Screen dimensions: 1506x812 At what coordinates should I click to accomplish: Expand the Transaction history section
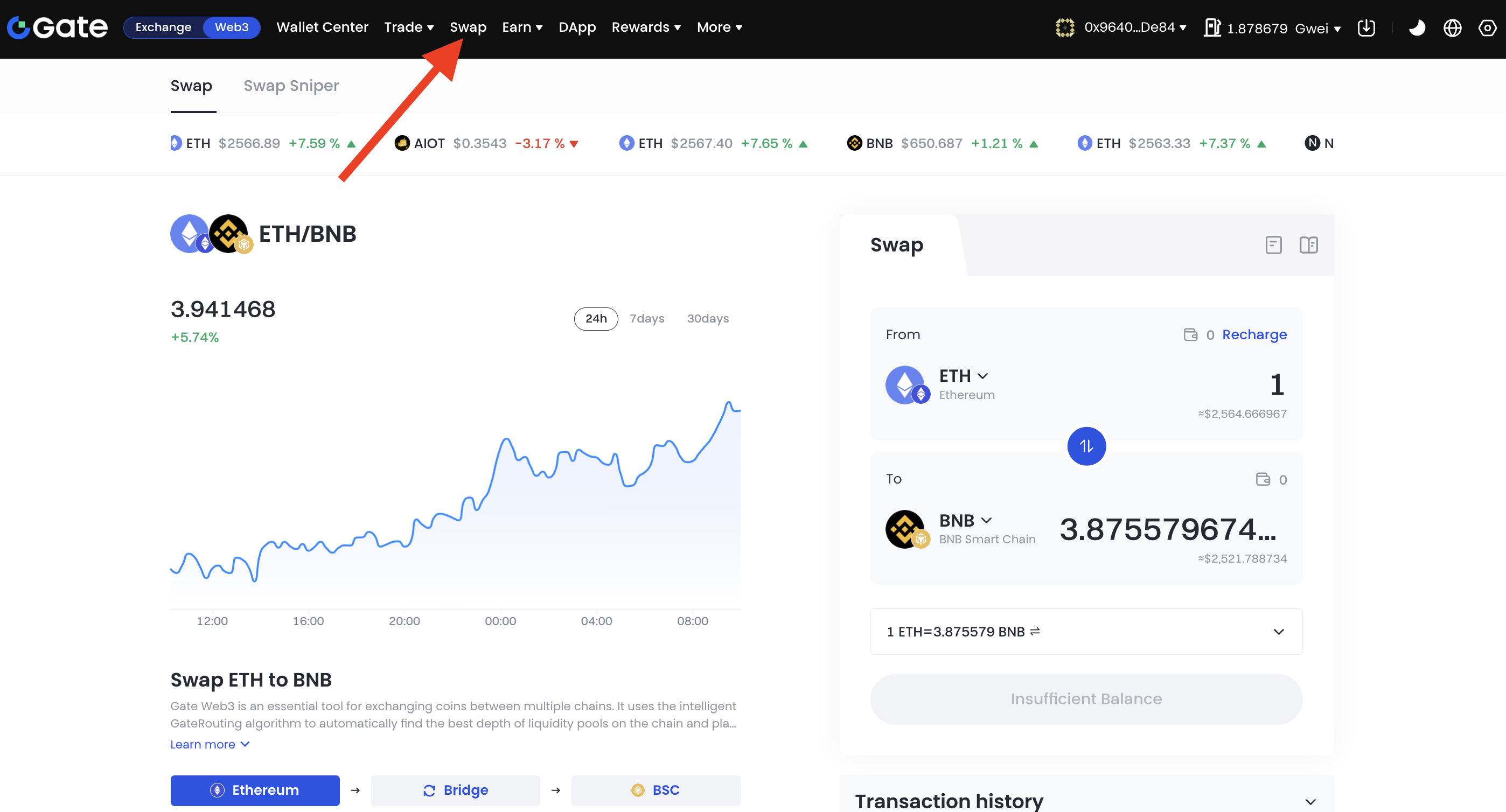tap(1310, 801)
